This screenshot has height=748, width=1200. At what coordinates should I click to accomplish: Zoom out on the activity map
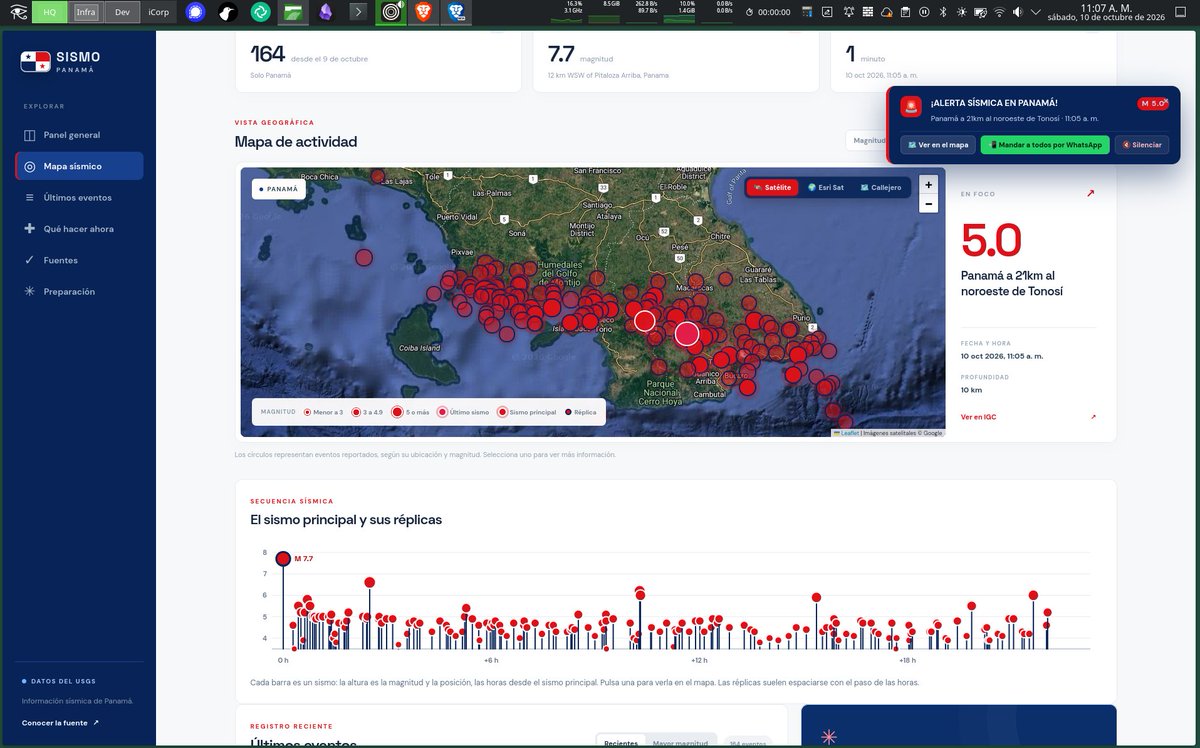pyautogui.click(x=929, y=203)
